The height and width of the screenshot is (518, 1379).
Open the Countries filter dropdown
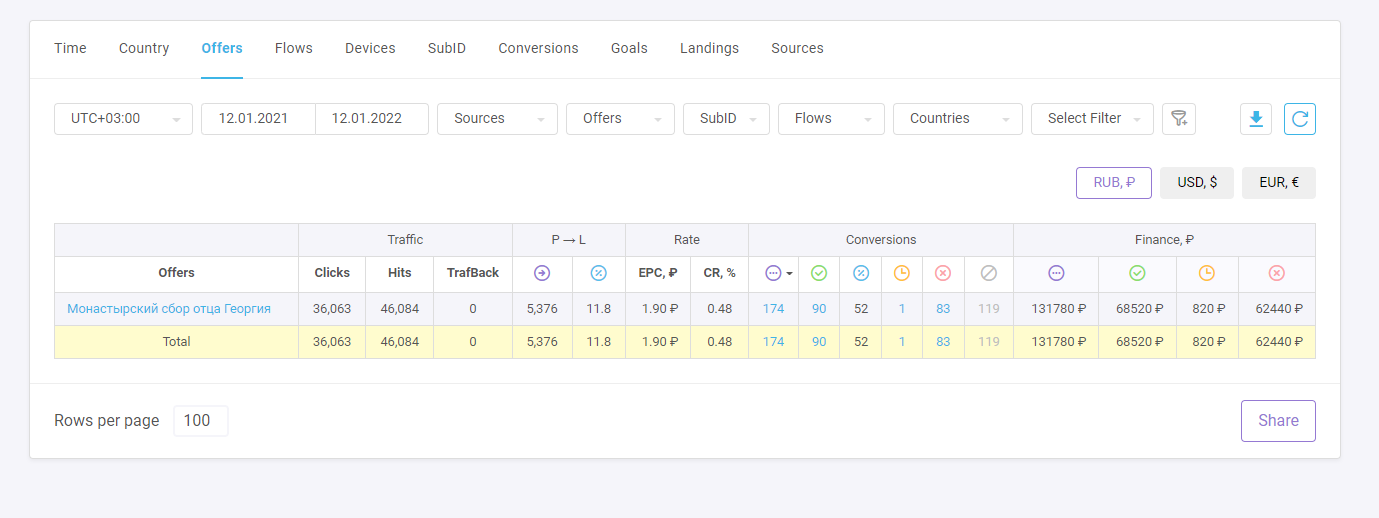click(957, 119)
